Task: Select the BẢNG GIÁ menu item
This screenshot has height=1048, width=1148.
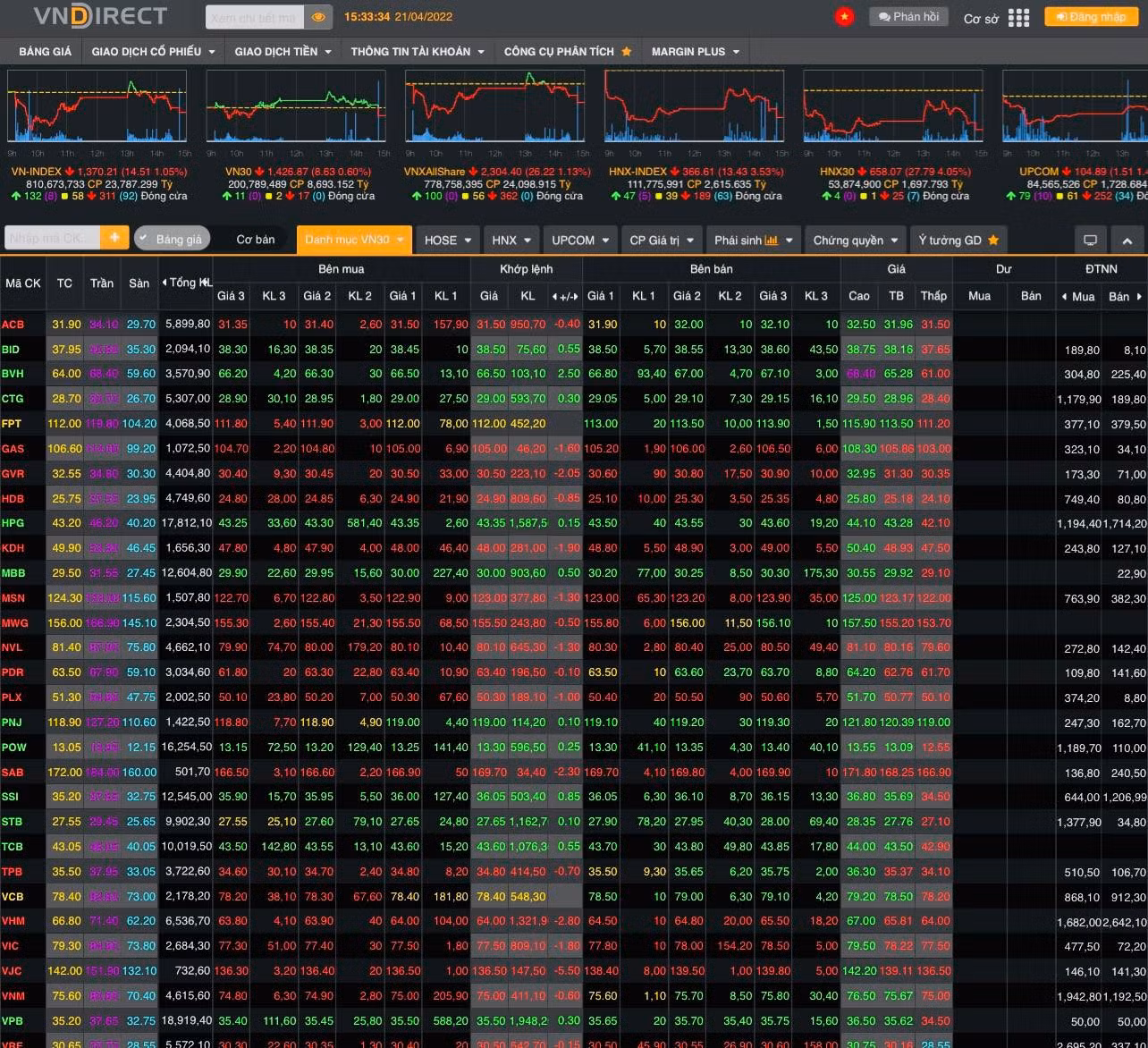Action: [x=46, y=52]
